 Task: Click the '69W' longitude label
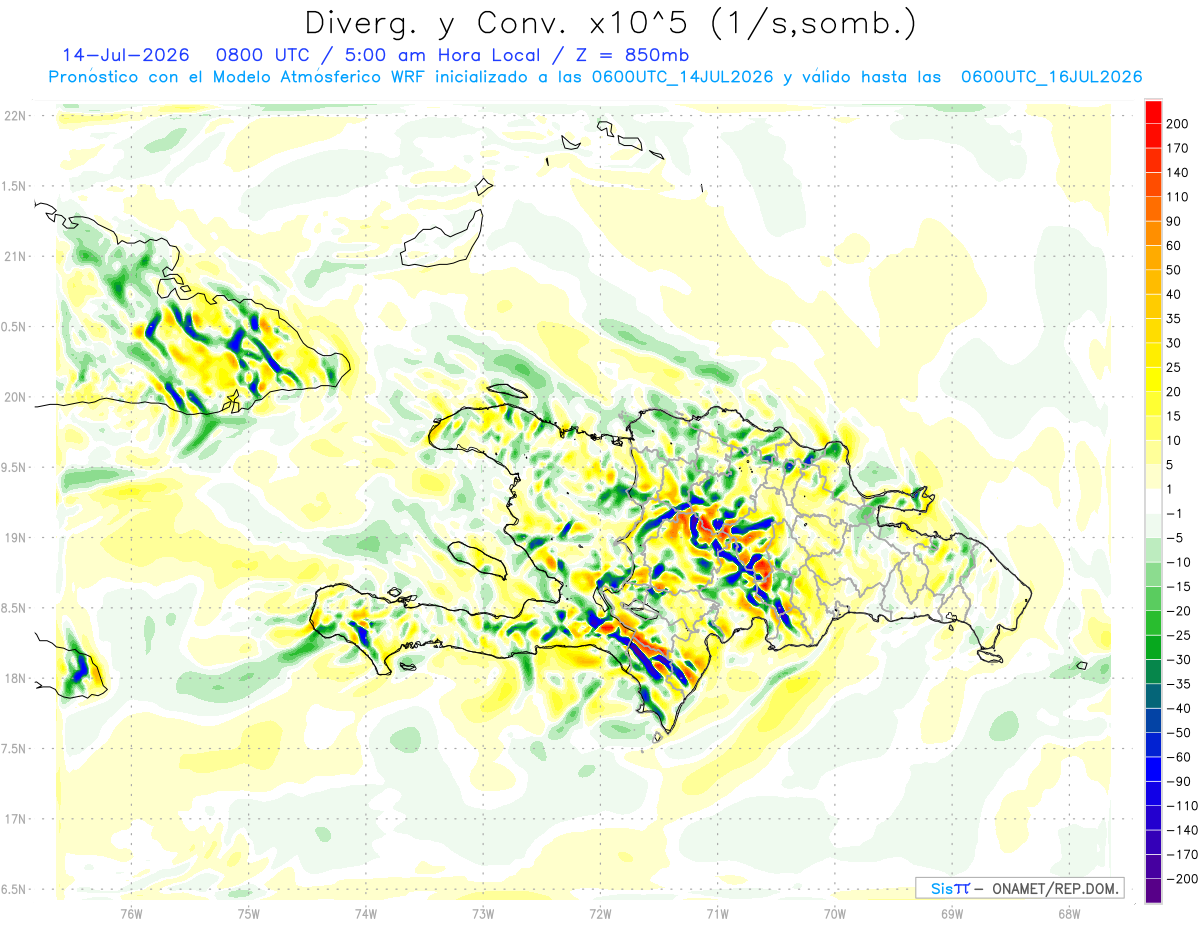tap(952, 913)
